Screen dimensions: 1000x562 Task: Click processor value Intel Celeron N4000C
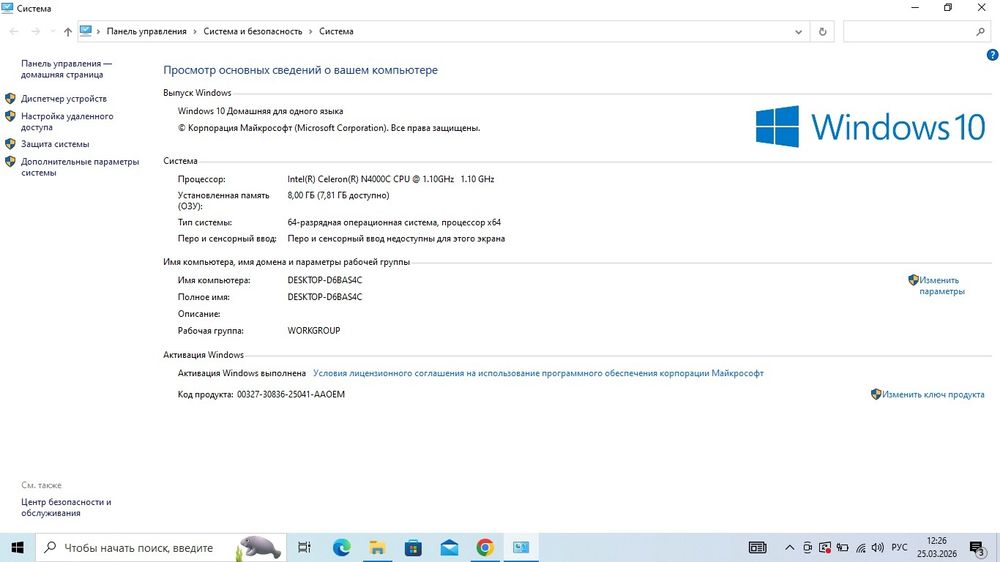390,179
